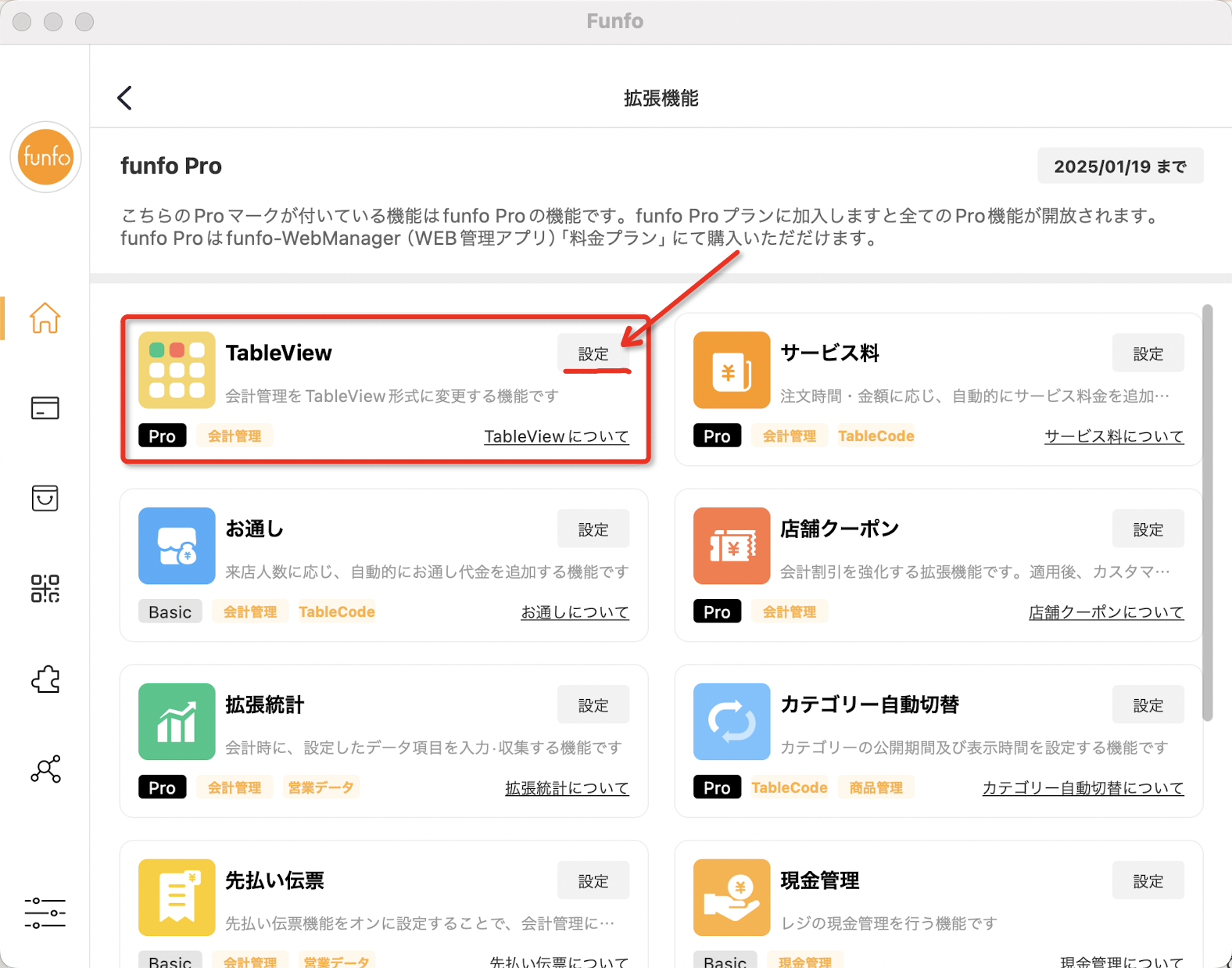Open the カテゴリー自動切替について link
Viewport: 1232px width, 968px height.
[x=1083, y=788]
